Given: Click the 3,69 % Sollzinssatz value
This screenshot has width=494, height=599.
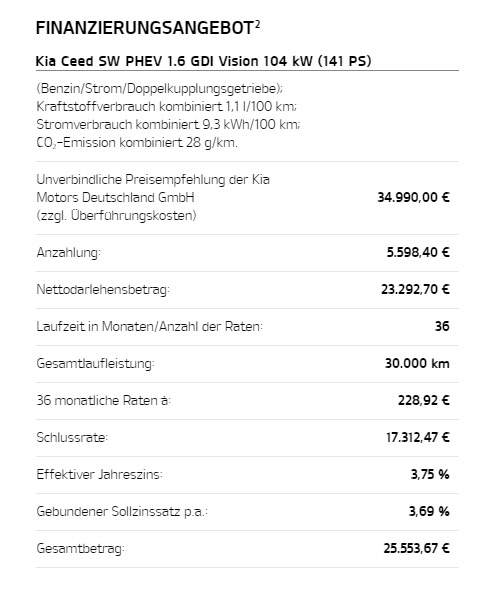Looking at the screenshot, I should pyautogui.click(x=429, y=512).
